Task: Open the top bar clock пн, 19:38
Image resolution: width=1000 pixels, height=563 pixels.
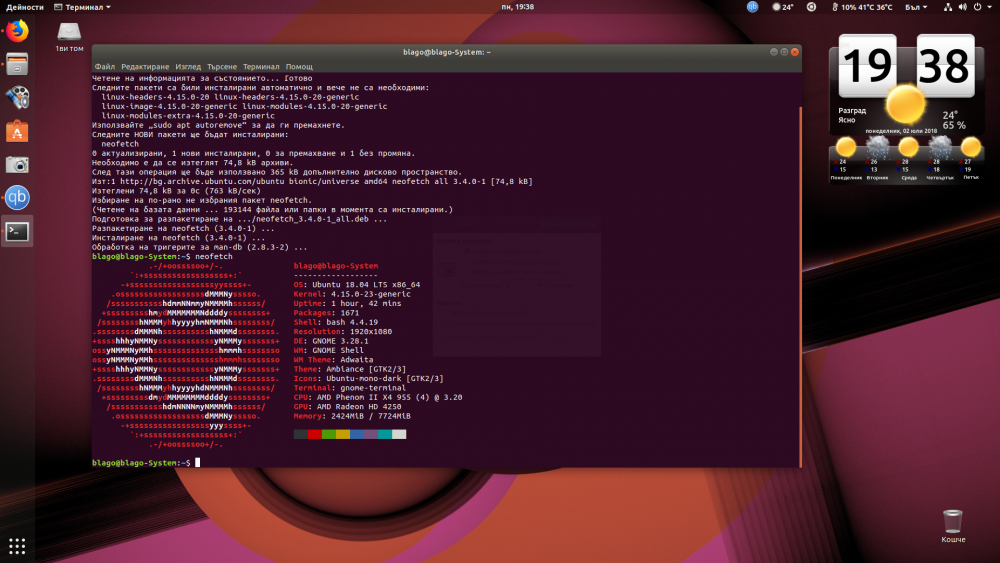Action: [x=517, y=7]
